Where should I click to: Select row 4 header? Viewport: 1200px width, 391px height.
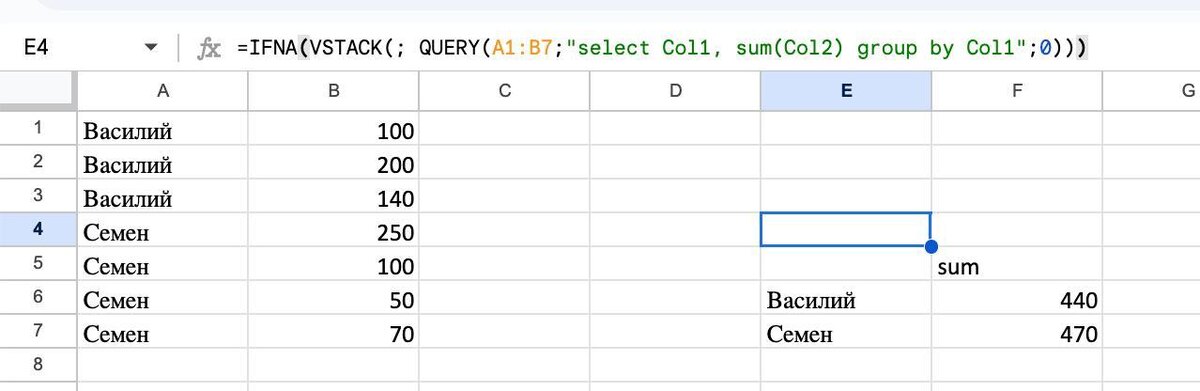coord(38,229)
